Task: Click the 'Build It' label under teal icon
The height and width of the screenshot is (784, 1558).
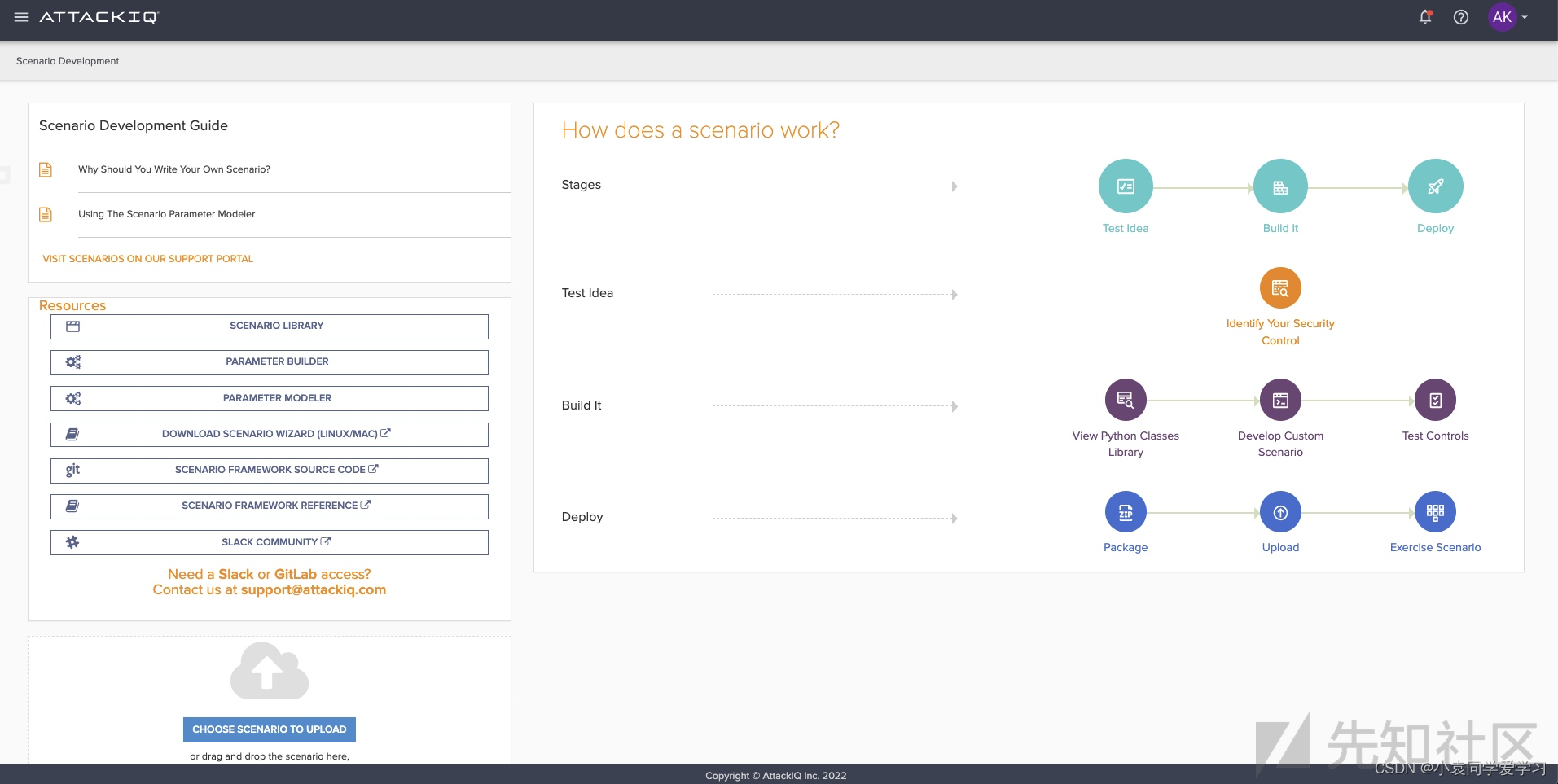Action: 1280,229
